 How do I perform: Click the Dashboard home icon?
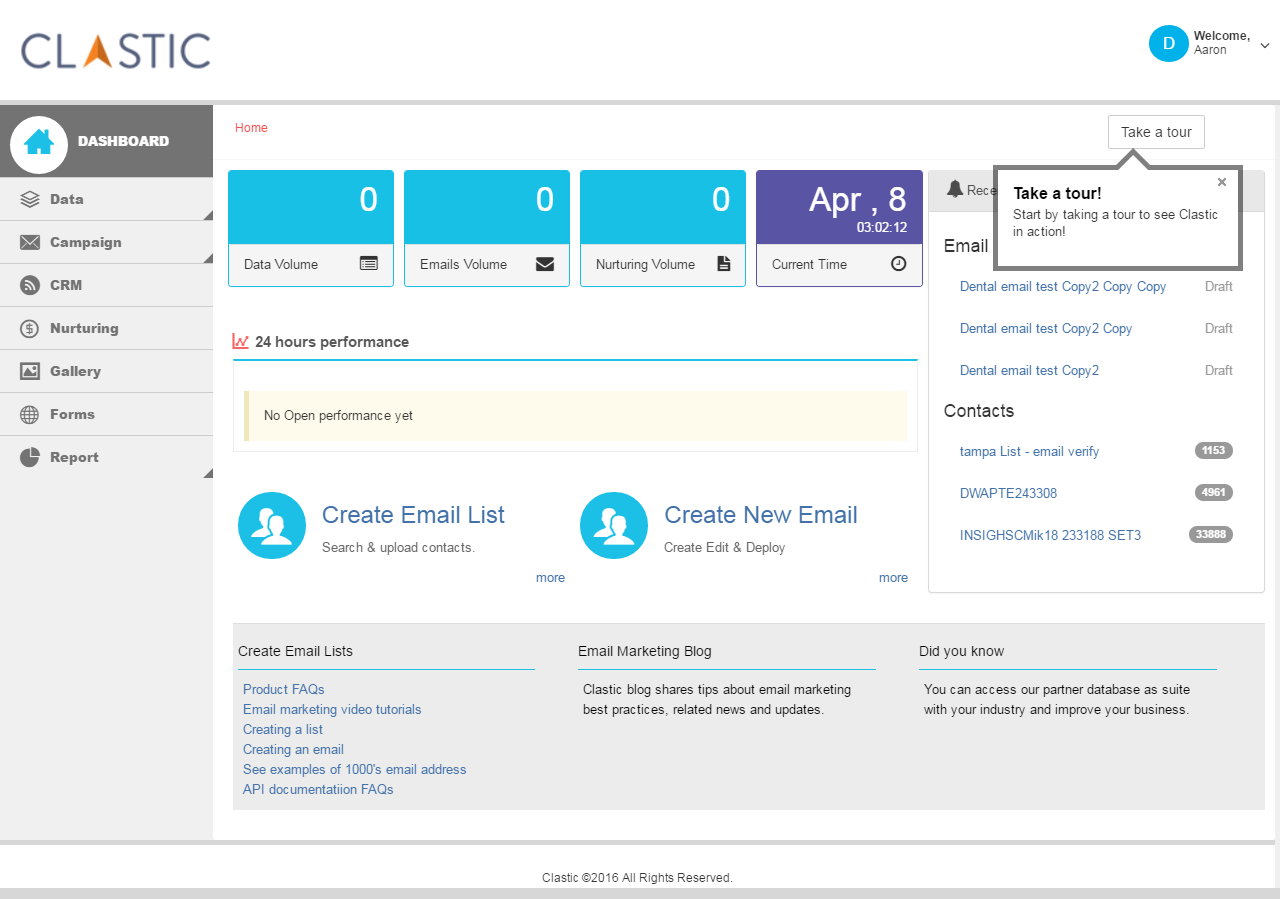pyautogui.click(x=39, y=142)
